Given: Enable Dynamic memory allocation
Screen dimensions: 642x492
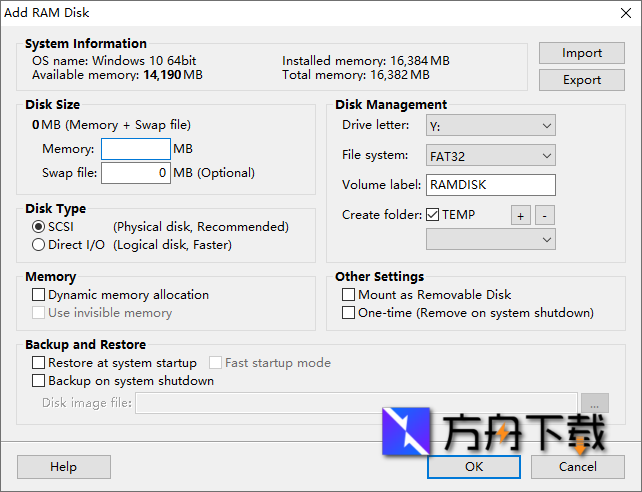Looking at the screenshot, I should (39, 295).
